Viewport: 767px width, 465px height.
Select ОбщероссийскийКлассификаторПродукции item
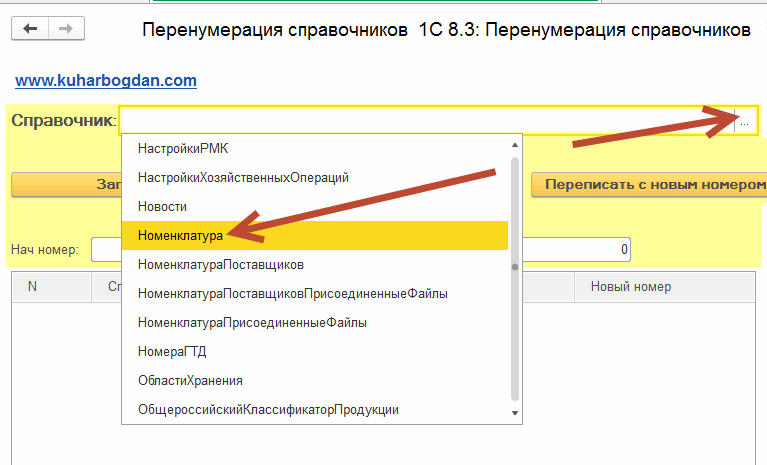[268, 410]
